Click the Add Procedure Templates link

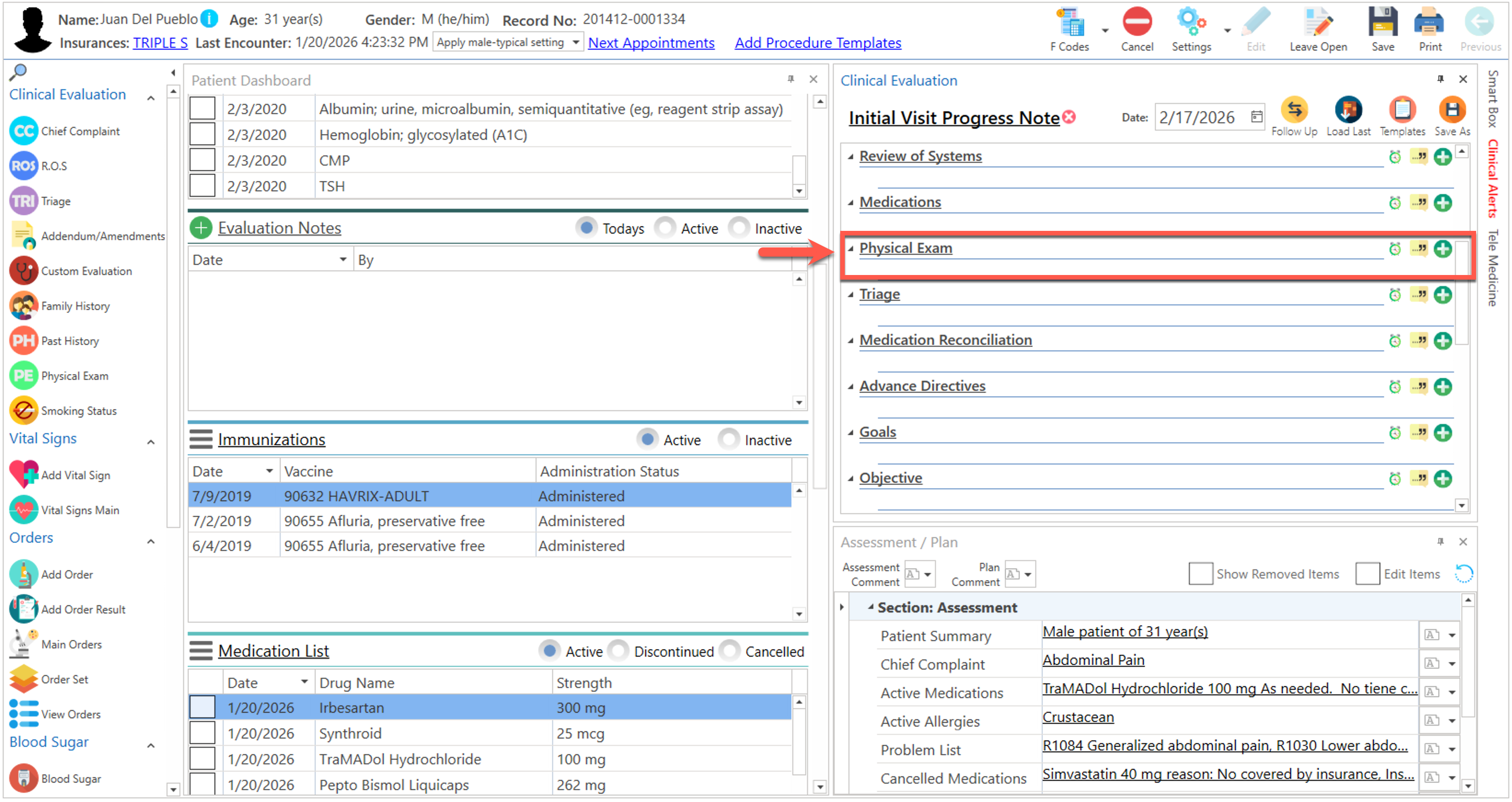(x=818, y=43)
